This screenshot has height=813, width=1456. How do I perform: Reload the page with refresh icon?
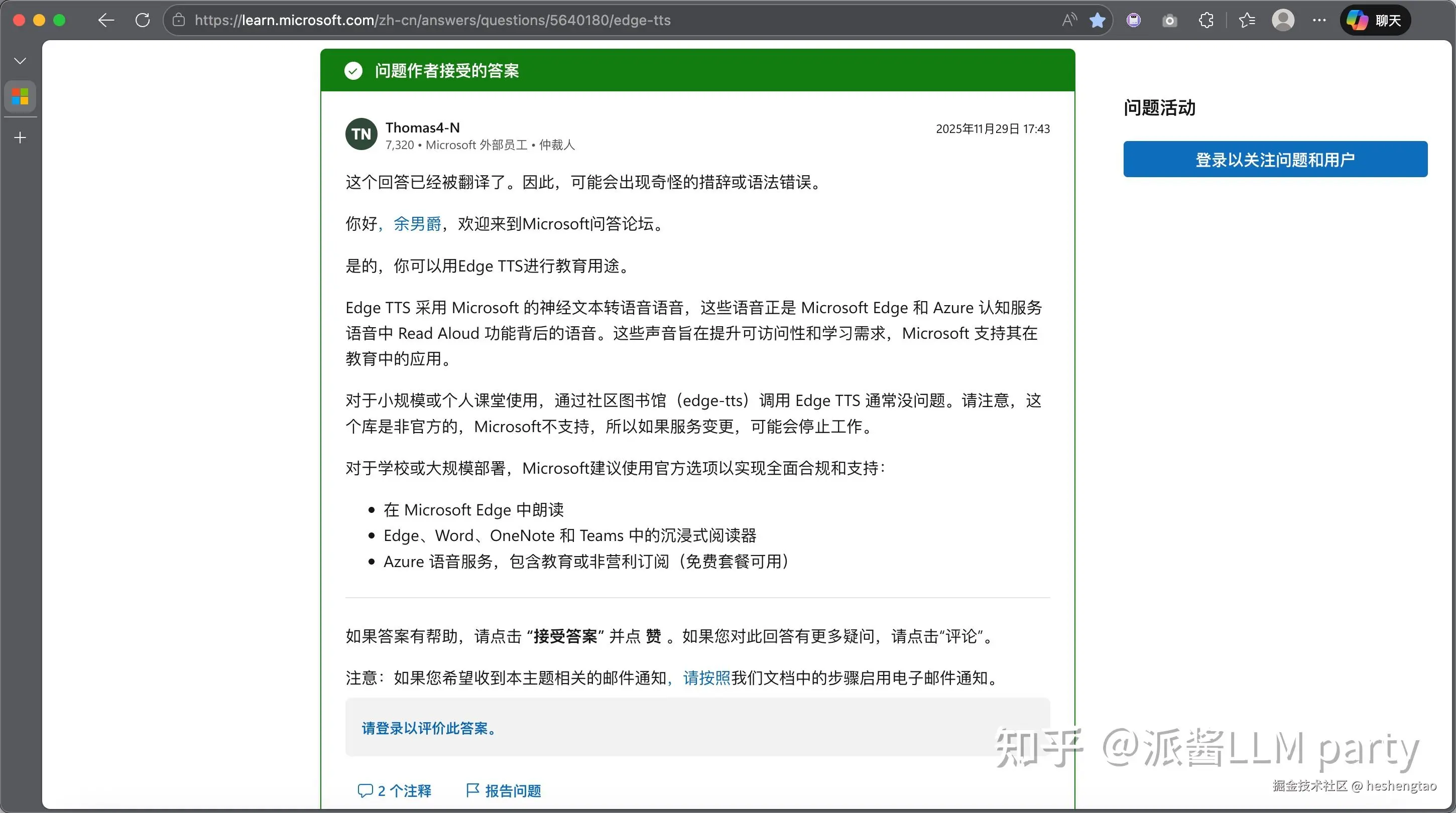pyautogui.click(x=143, y=21)
